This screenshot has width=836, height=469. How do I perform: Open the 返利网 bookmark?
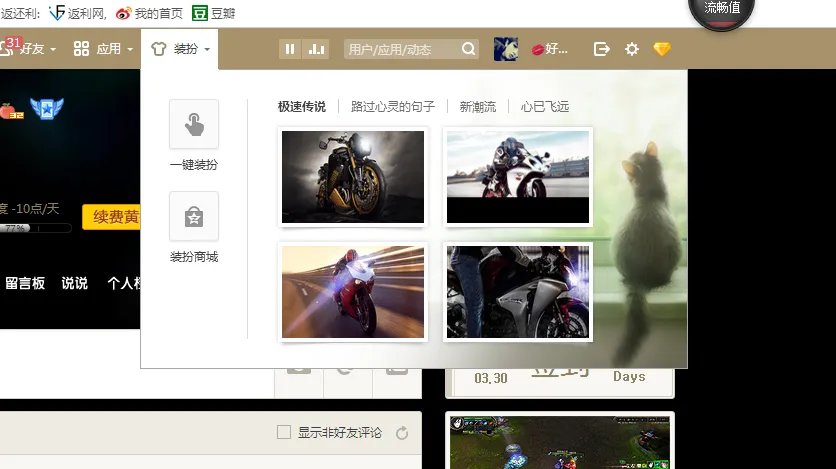[78, 13]
